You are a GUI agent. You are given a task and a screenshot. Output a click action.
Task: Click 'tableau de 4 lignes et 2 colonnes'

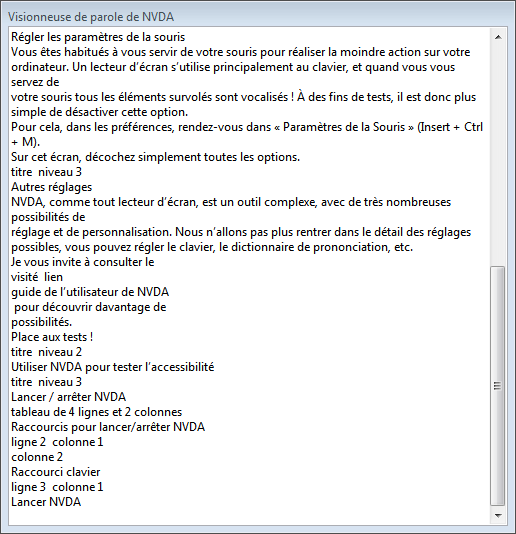pyautogui.click(x=96, y=412)
